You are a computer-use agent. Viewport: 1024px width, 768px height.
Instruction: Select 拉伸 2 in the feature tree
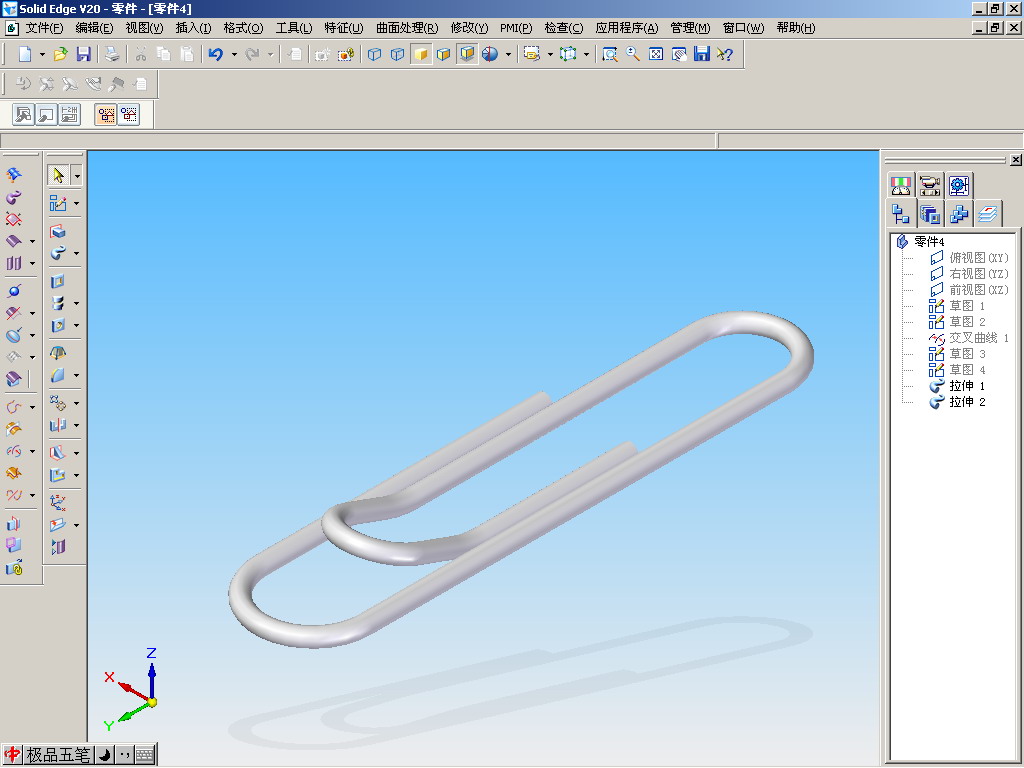967,402
